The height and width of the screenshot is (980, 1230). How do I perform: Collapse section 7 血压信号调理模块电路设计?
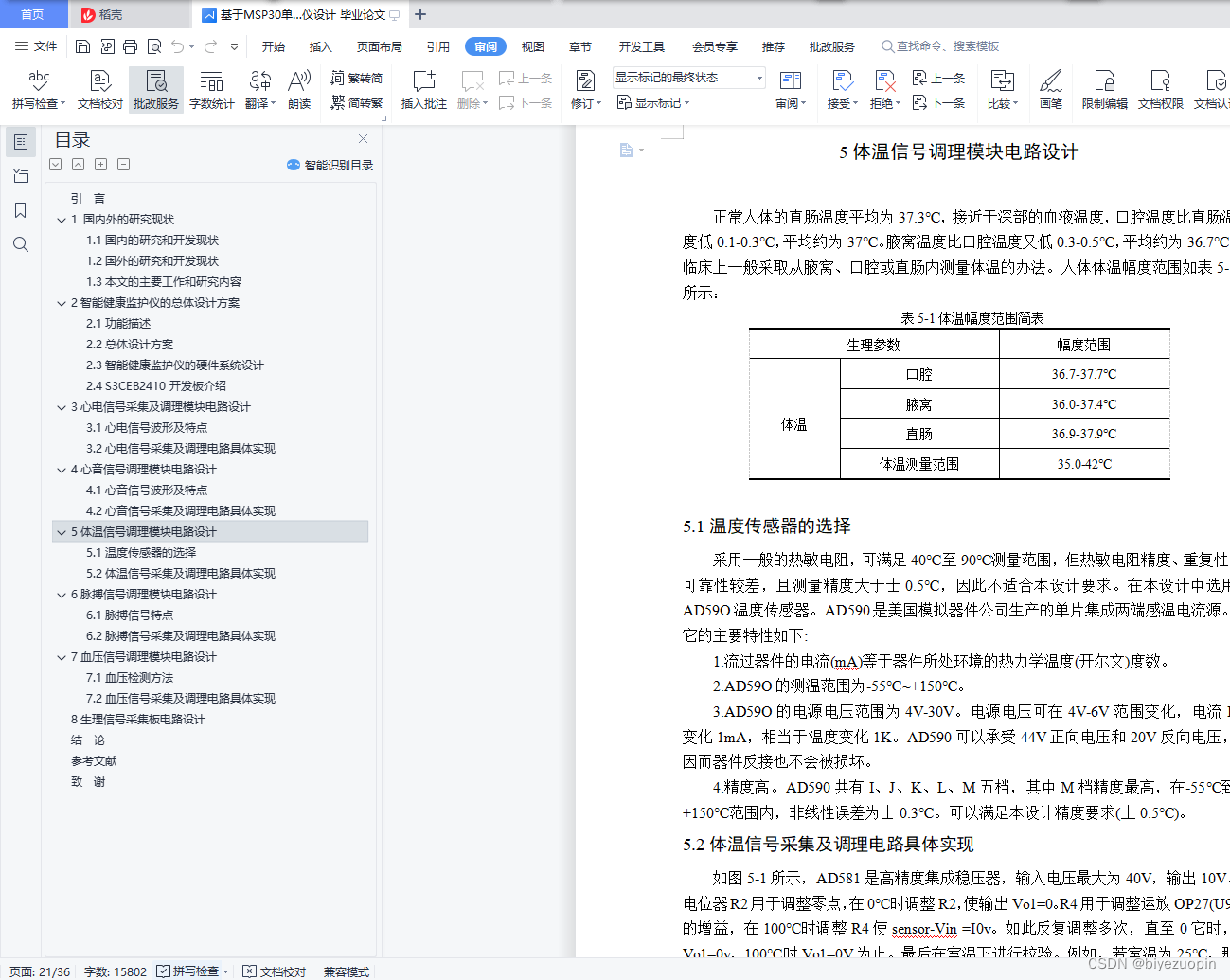coord(62,657)
